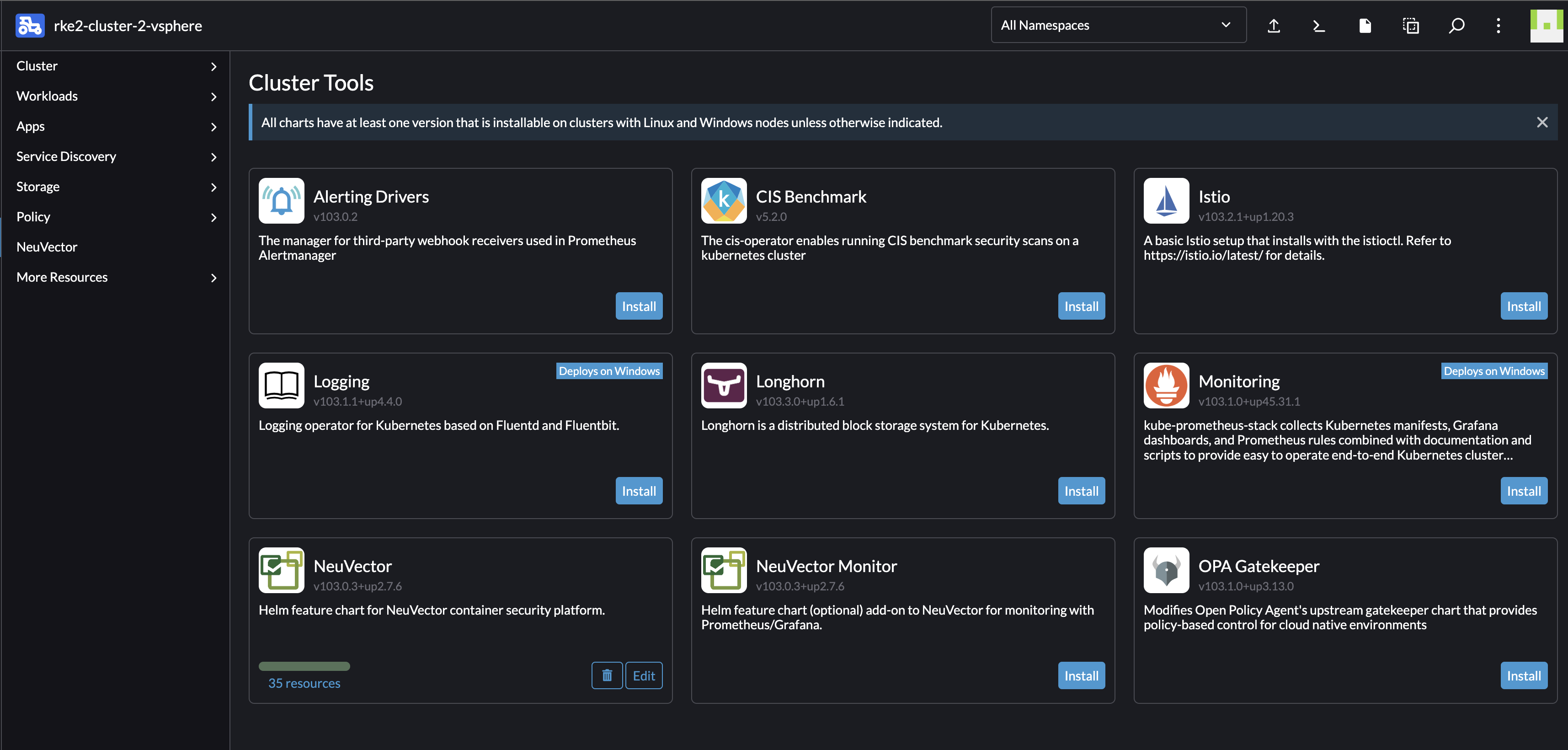
Task: Click Monitoring version v103.1.0+up45.31.1
Action: click(x=1249, y=402)
